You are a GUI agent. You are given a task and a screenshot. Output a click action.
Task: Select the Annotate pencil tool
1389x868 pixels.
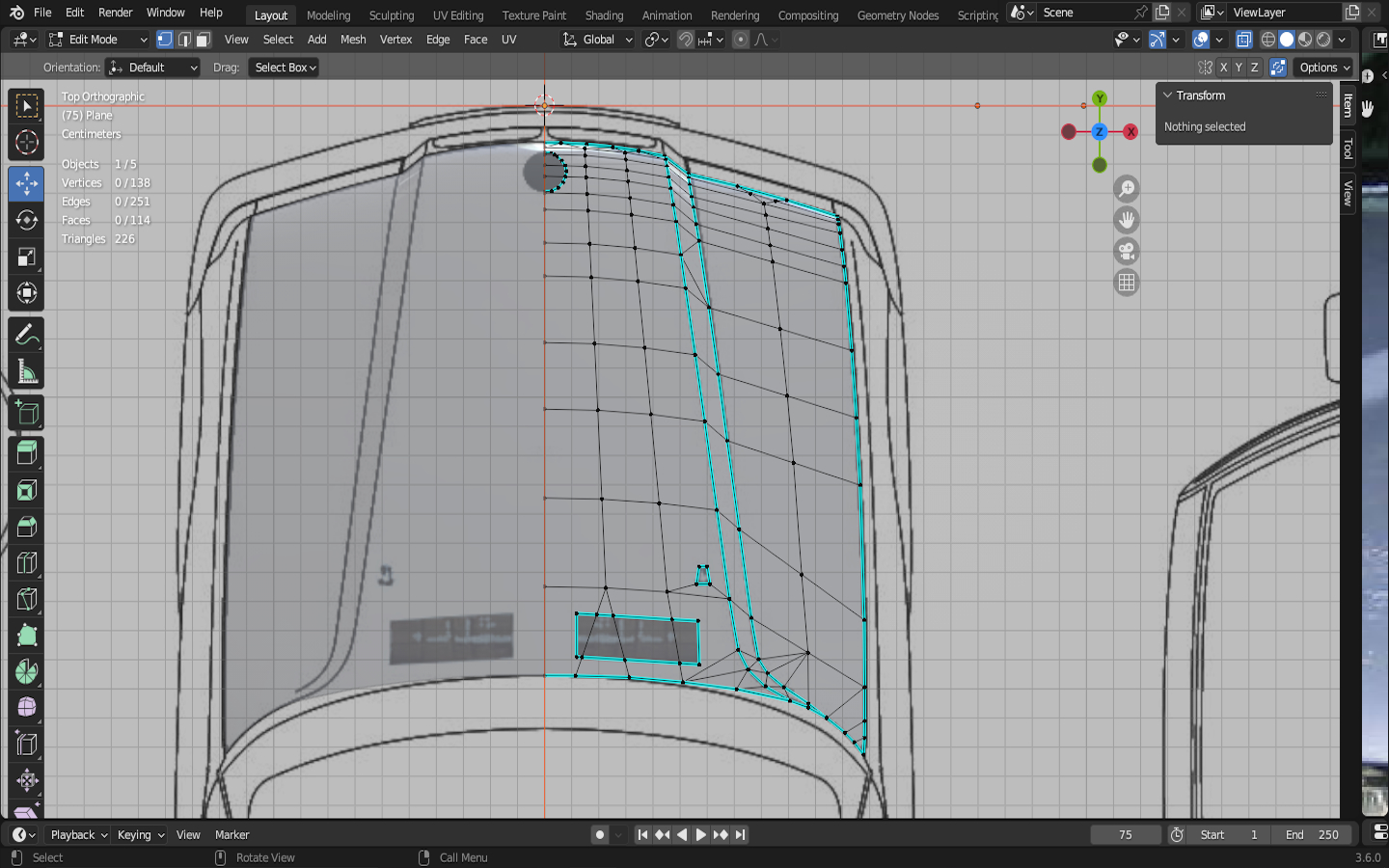coord(27,335)
